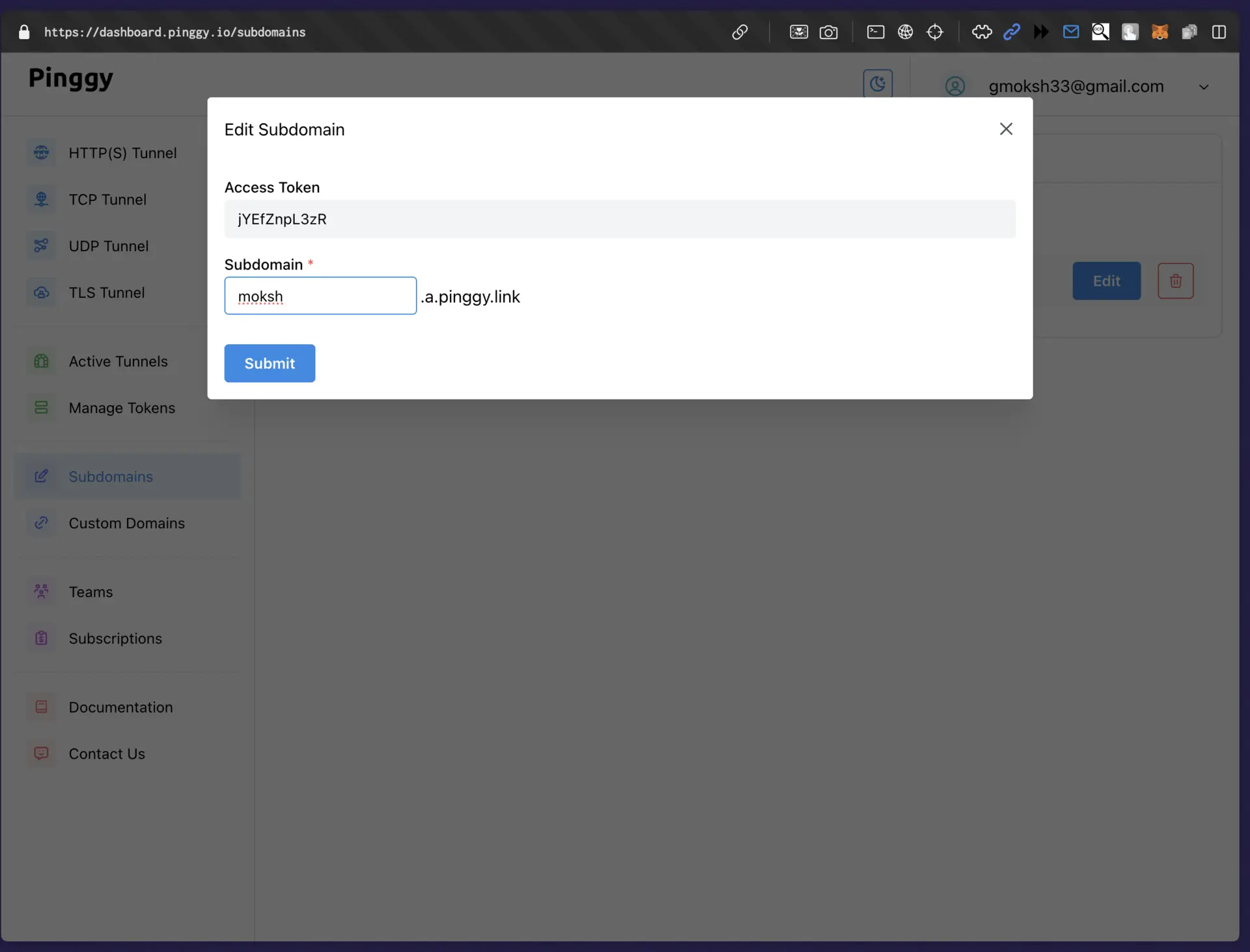
Task: Click the Custom Domains link icon
Action: (41, 523)
